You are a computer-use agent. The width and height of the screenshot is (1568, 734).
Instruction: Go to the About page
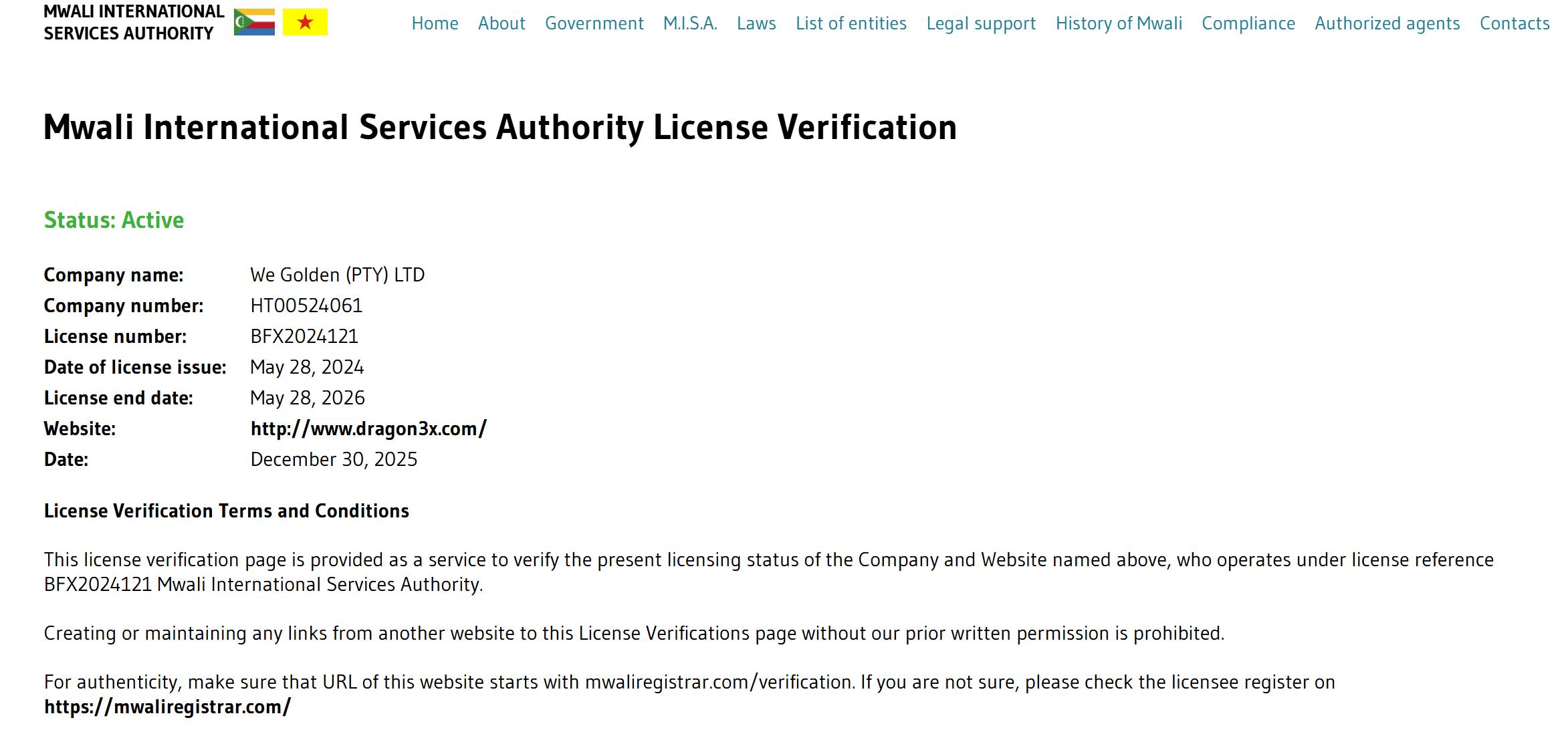[501, 23]
